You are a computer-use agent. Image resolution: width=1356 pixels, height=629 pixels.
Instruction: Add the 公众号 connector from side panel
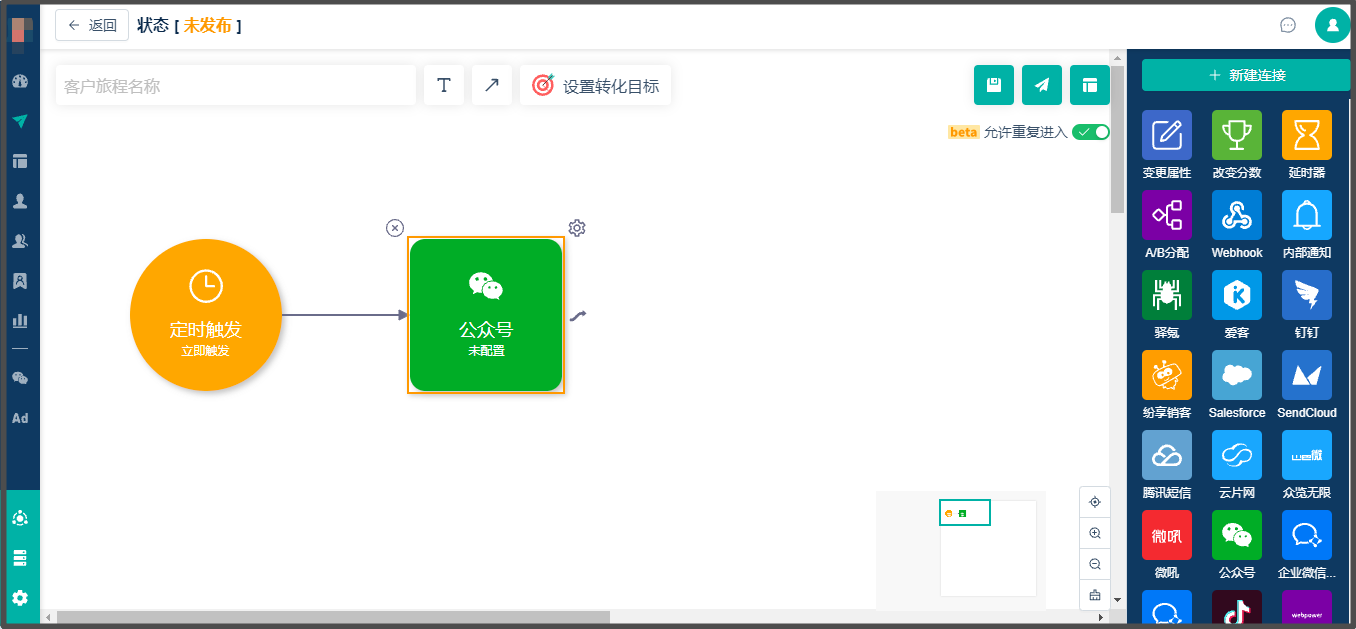(1237, 535)
